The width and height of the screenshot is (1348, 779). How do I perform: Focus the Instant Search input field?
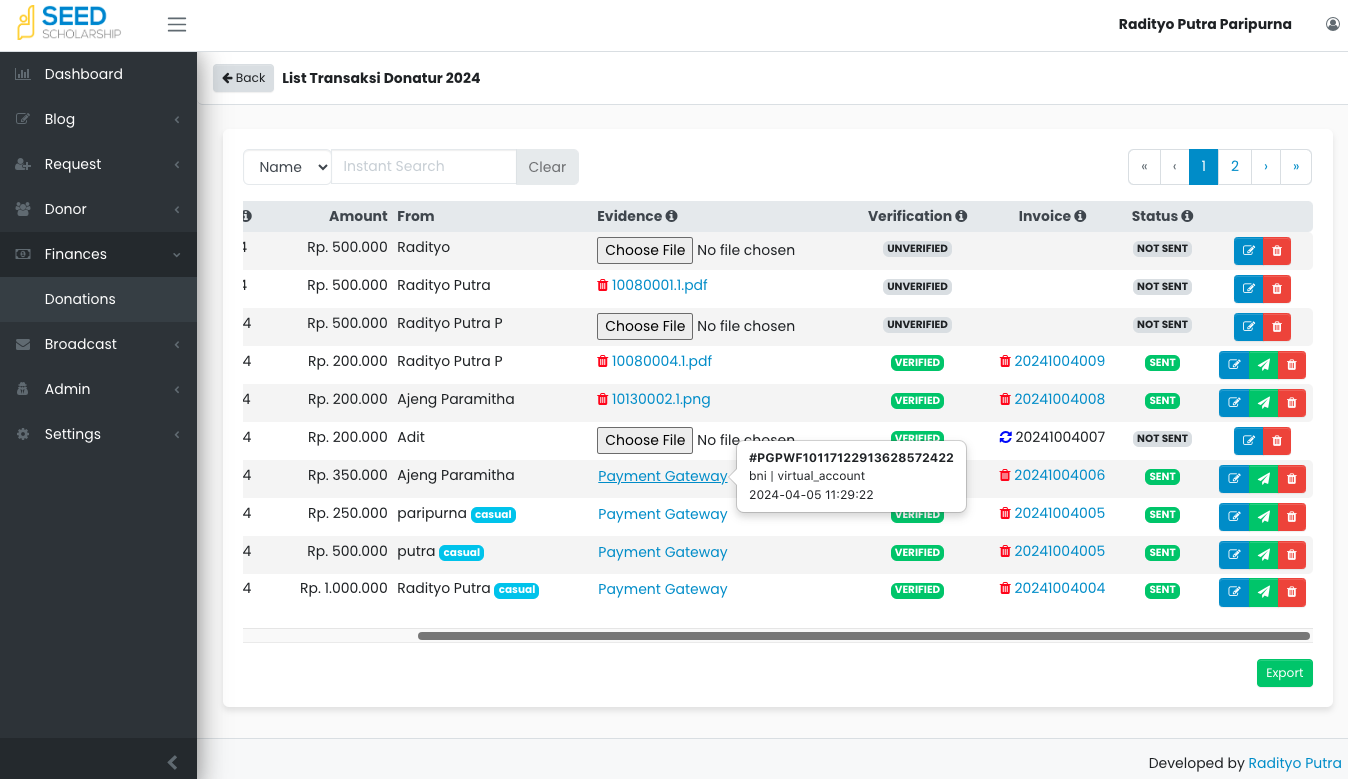click(x=424, y=167)
